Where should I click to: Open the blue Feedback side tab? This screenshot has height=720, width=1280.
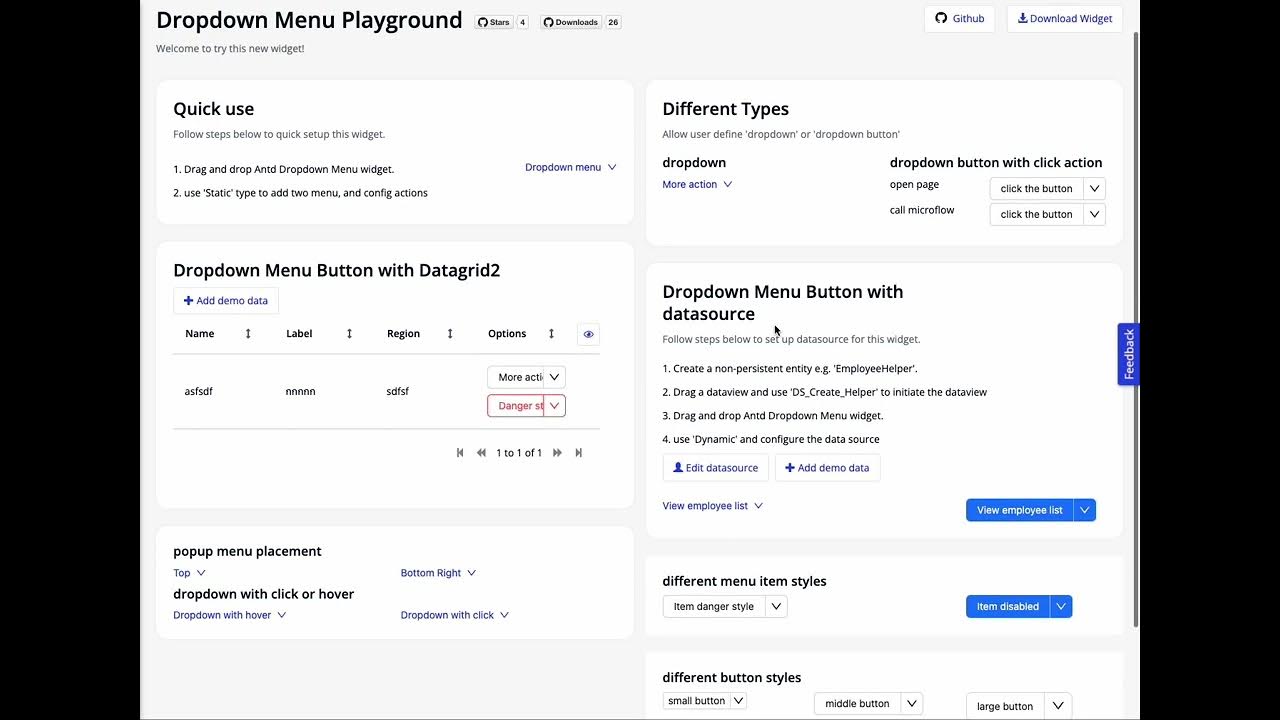tap(1129, 354)
